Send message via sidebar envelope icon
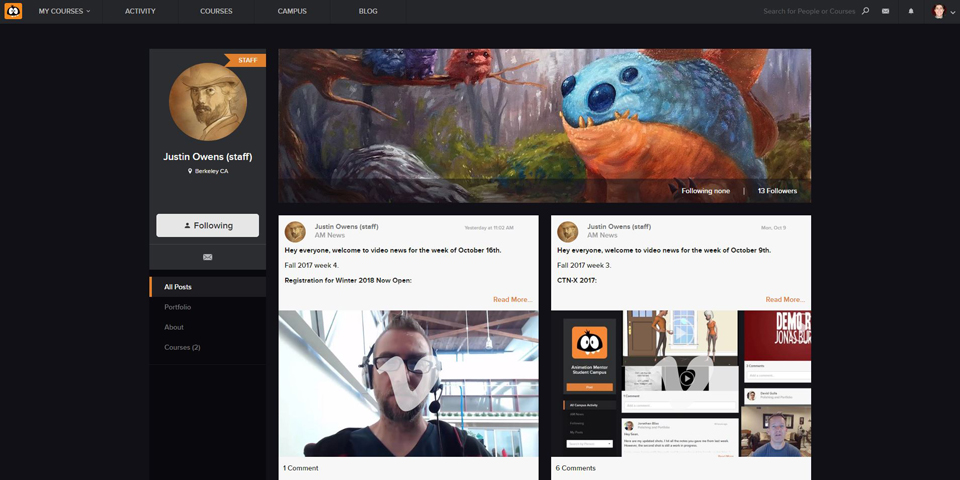 click(x=208, y=257)
